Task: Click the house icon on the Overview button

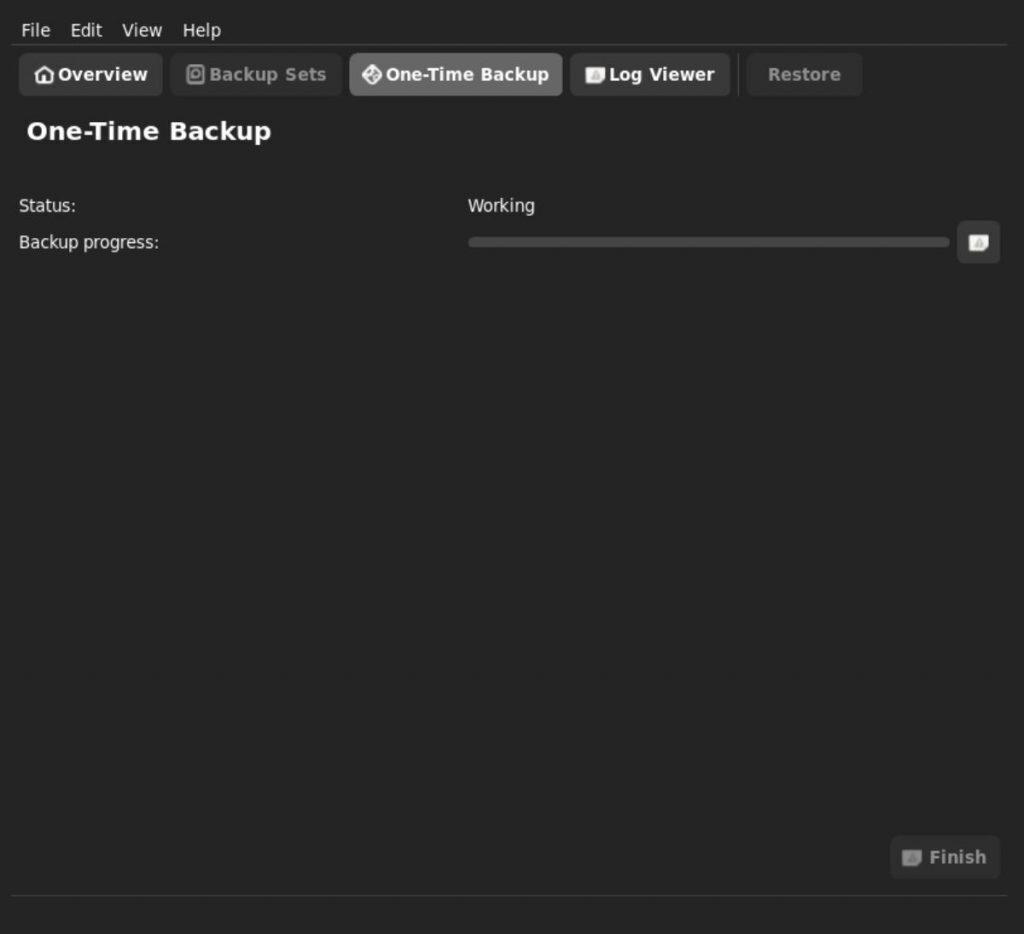Action: (43, 74)
